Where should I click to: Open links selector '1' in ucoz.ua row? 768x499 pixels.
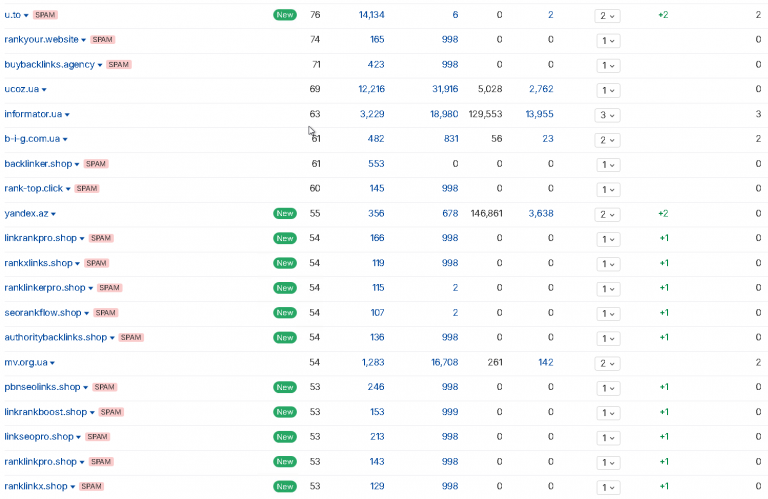pyautogui.click(x=608, y=90)
